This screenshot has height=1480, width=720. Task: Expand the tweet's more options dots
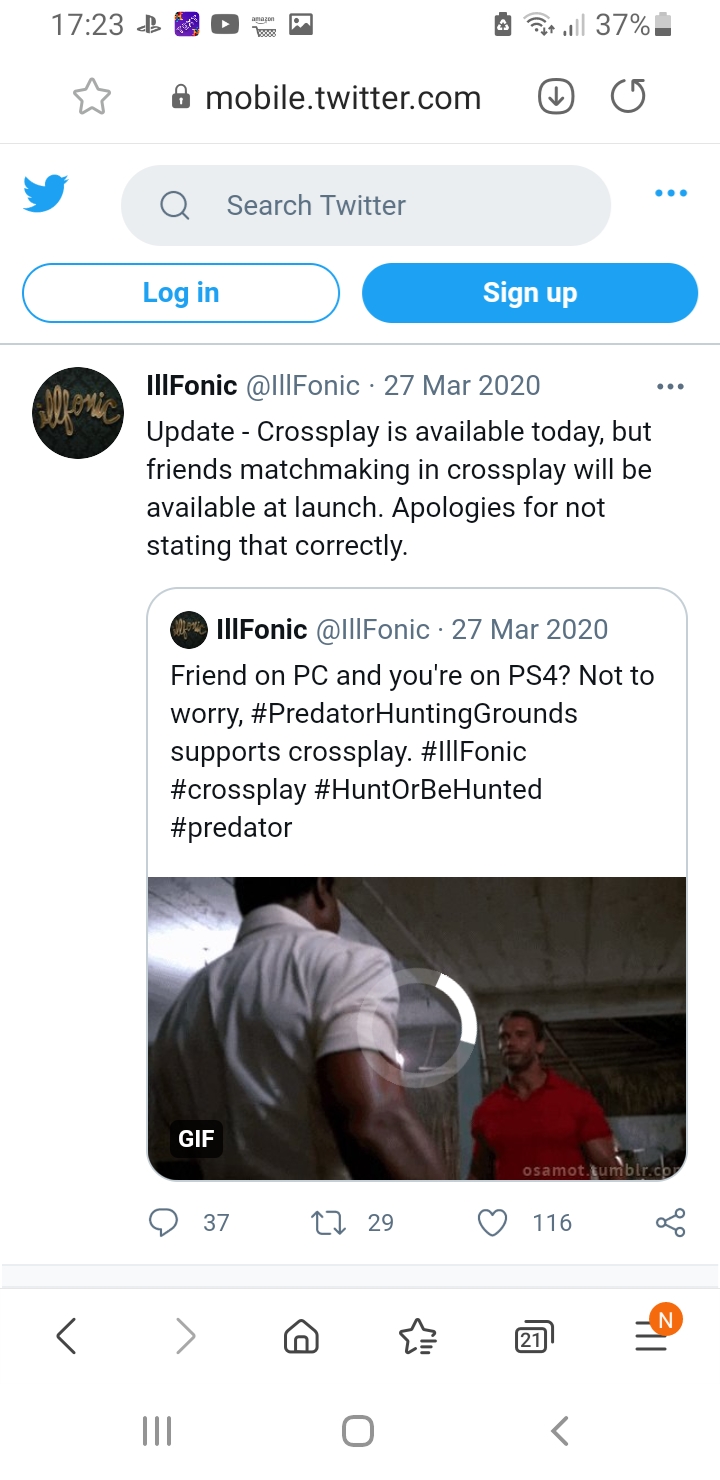pyautogui.click(x=669, y=386)
